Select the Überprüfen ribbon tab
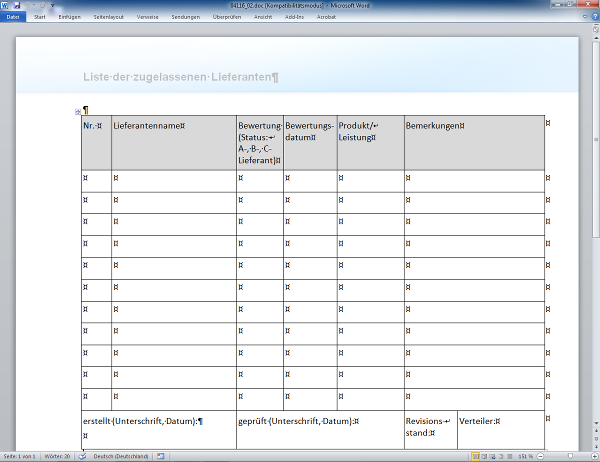This screenshot has height=462, width=600. coord(228,17)
